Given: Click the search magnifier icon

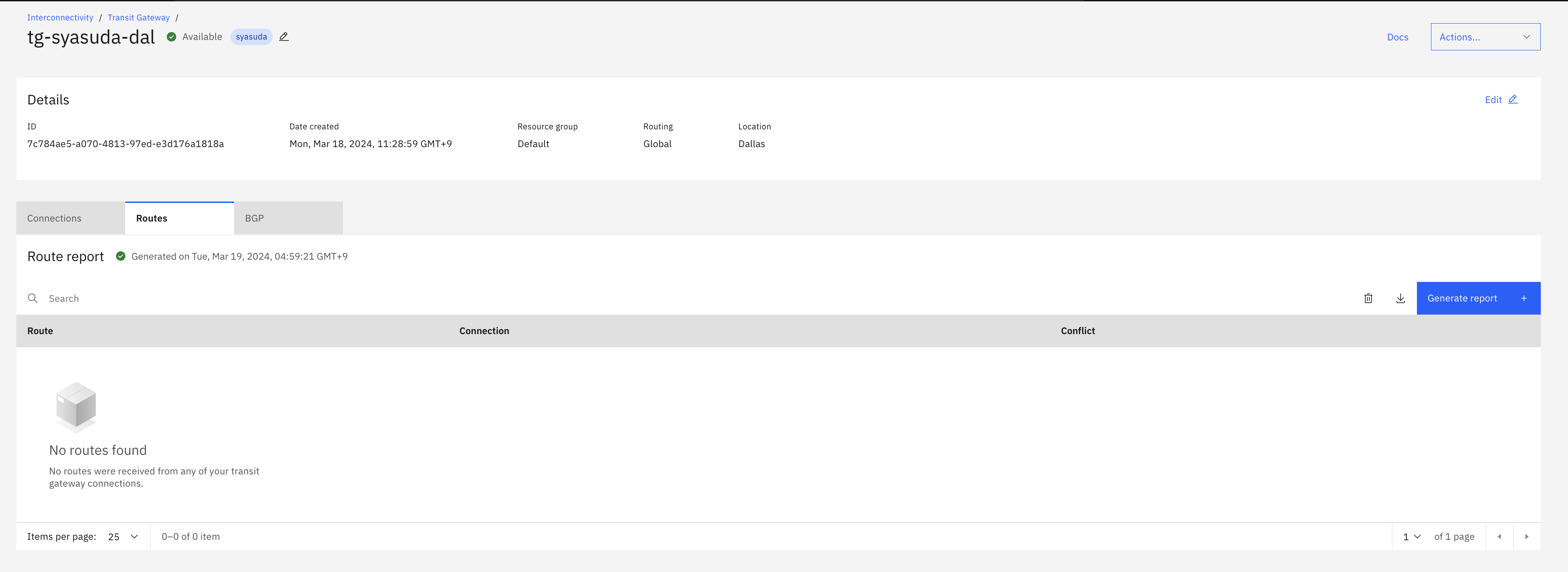Looking at the screenshot, I should pyautogui.click(x=33, y=299).
